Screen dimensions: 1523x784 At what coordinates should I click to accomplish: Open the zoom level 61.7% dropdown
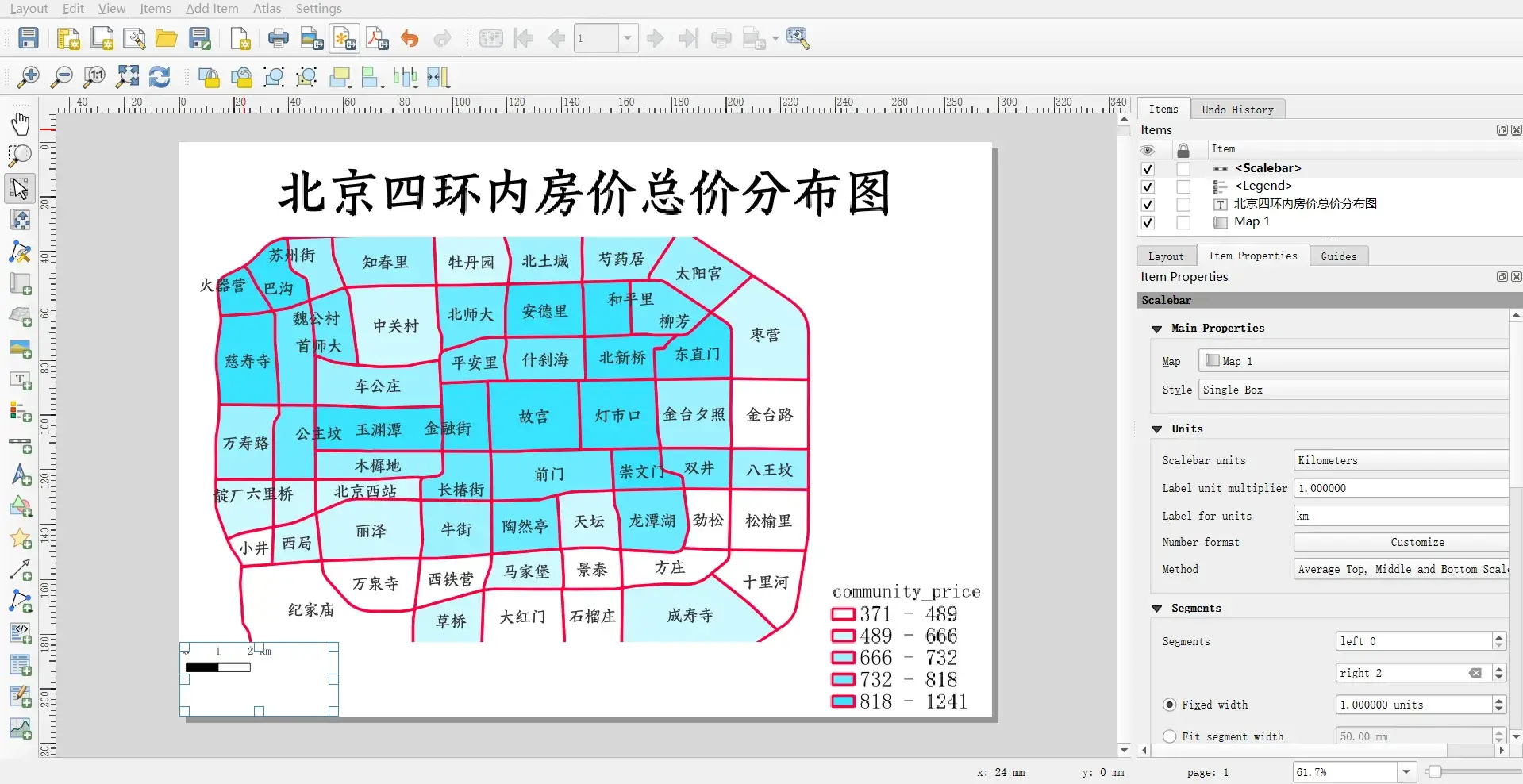point(1406,771)
